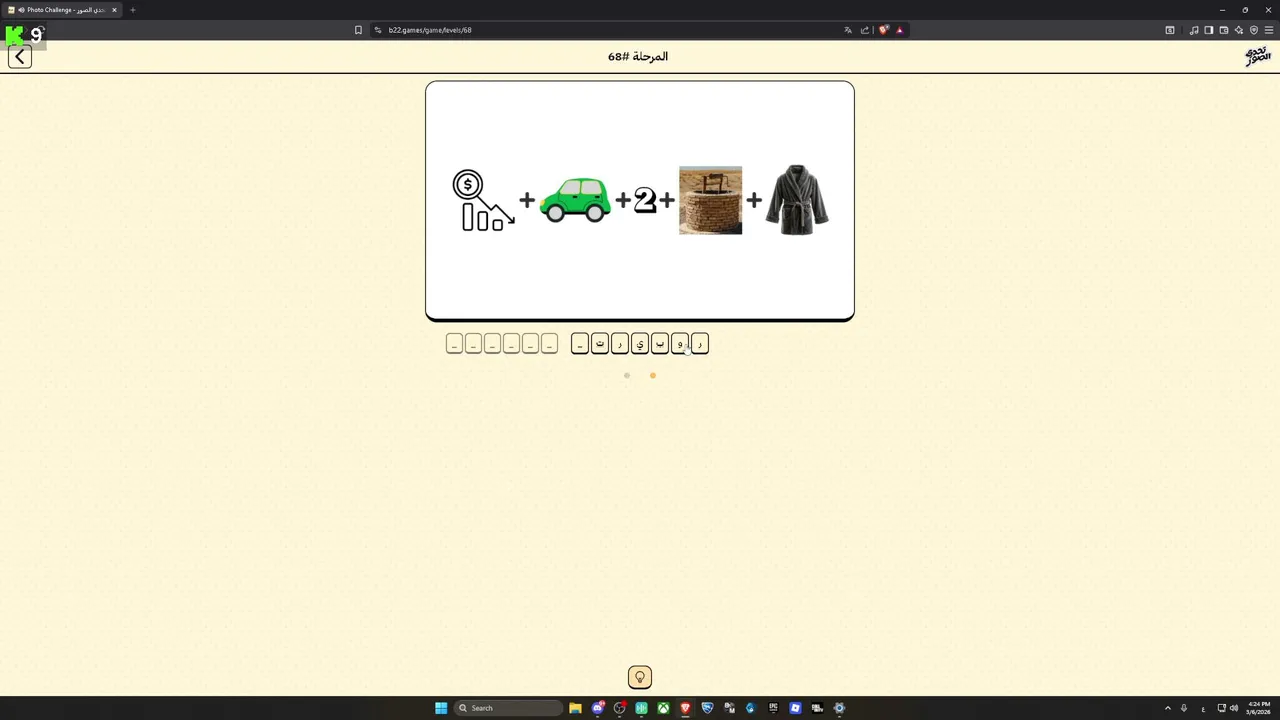1280x720 pixels.
Task: Click the share page icon
Action: pos(865,30)
